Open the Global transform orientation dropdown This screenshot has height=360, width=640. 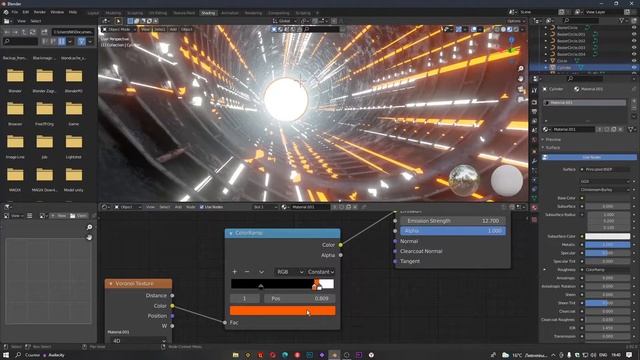(284, 21)
